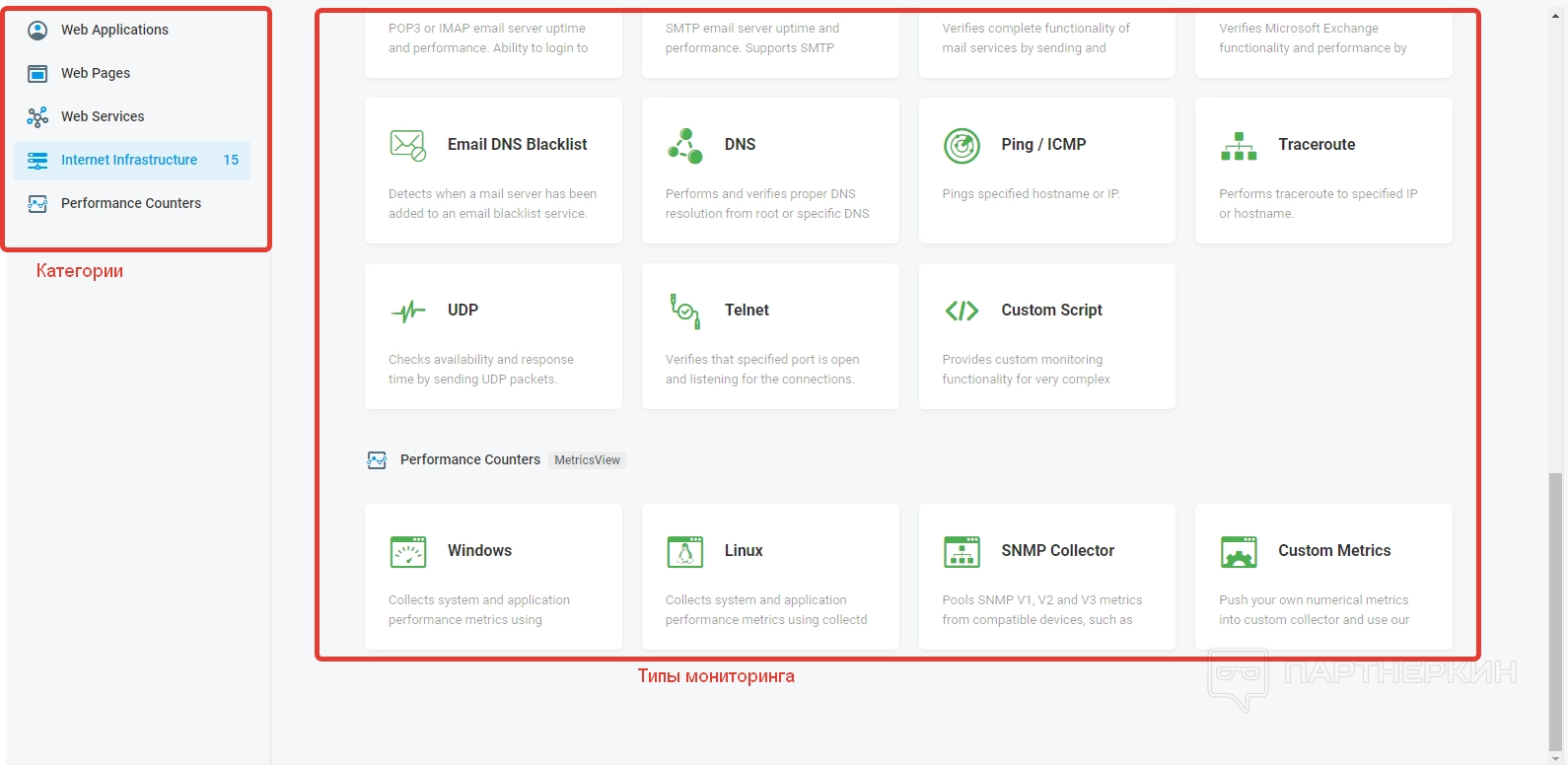Click 'Push your own numerical metrics' description
Screen dimensions: 1568x765
coord(1315,609)
